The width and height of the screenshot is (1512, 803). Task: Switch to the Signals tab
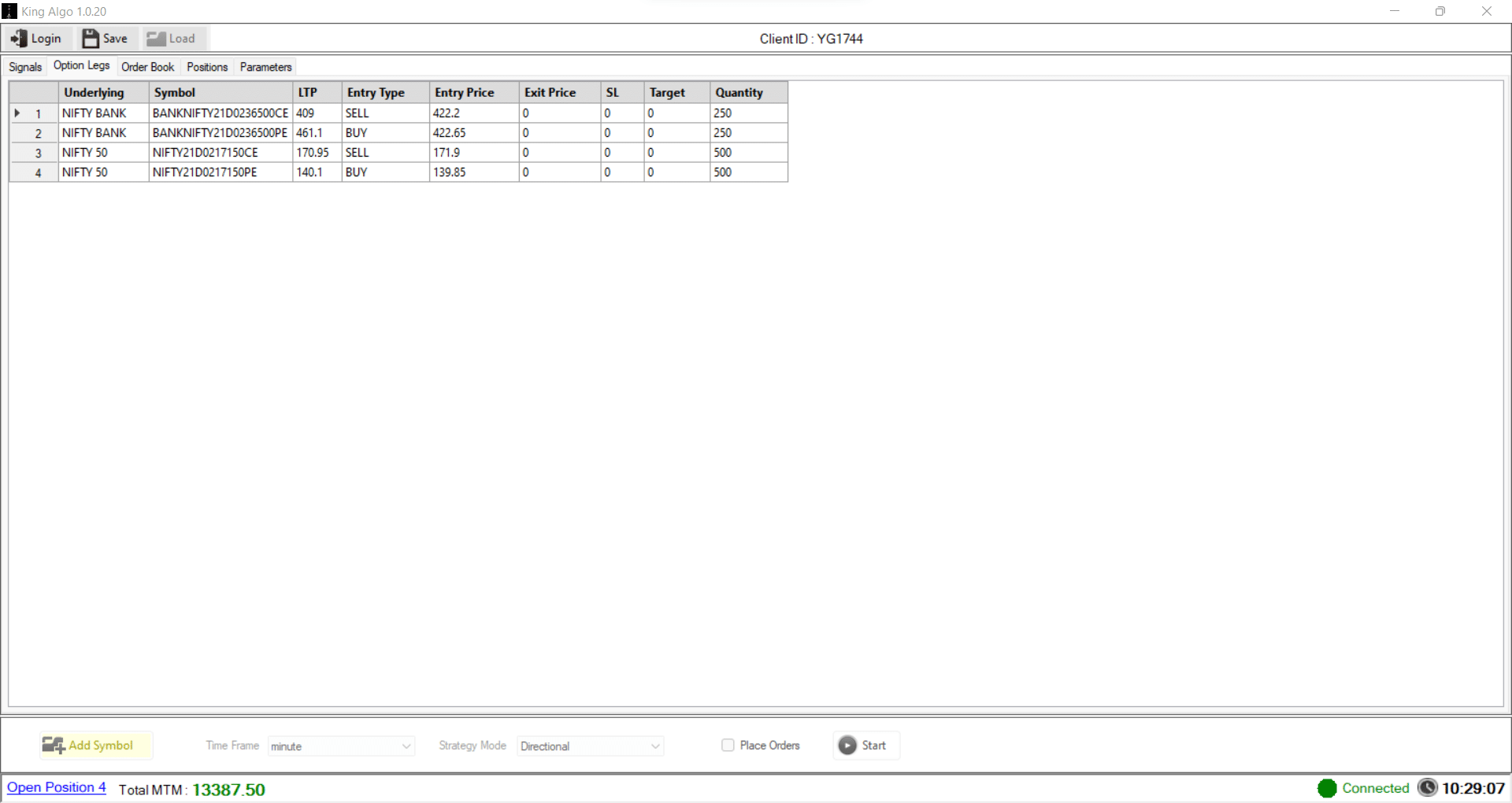coord(25,67)
